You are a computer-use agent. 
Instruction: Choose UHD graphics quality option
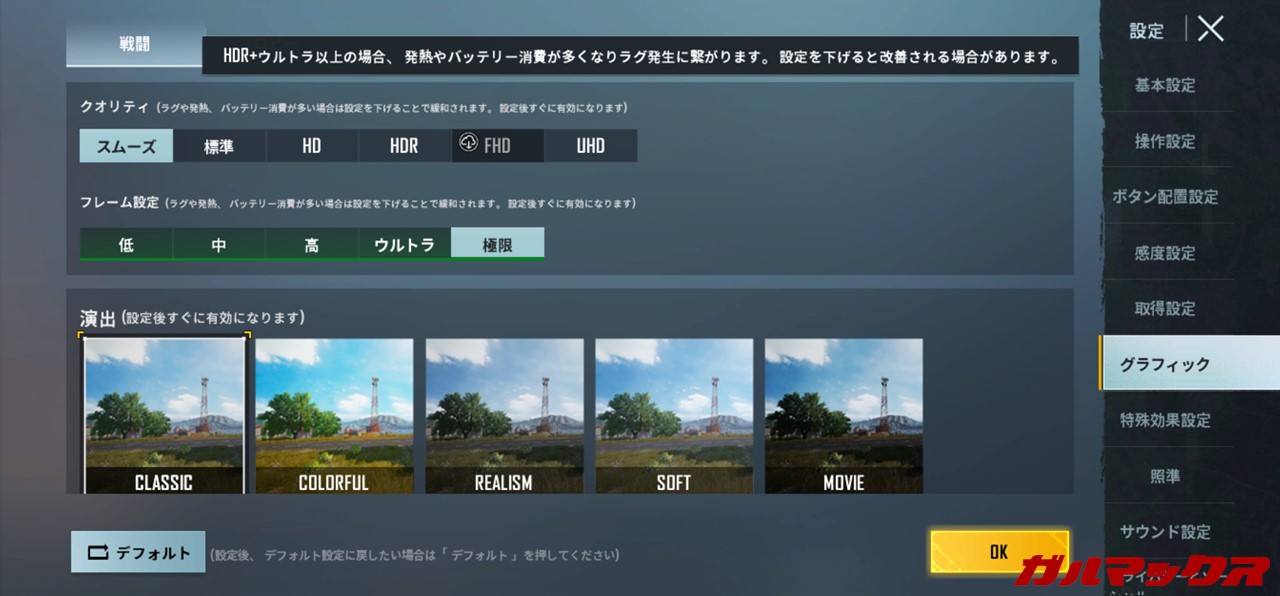590,146
